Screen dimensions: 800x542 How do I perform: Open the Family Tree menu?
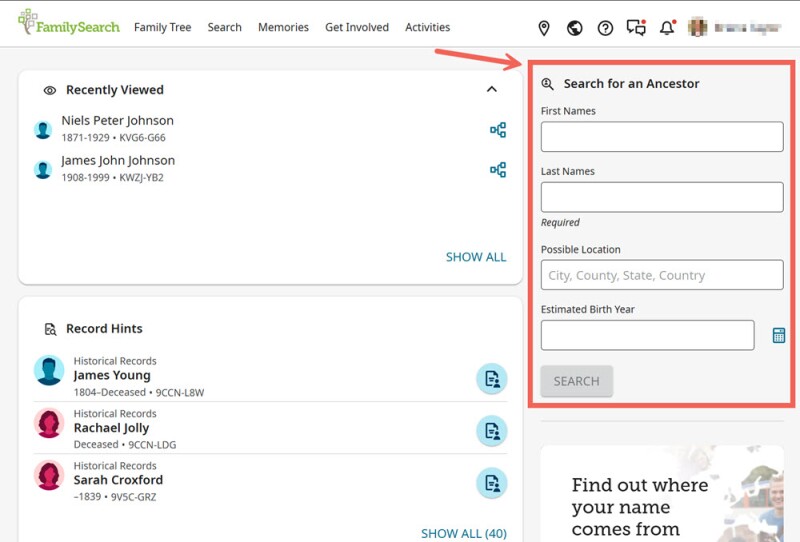(x=163, y=27)
